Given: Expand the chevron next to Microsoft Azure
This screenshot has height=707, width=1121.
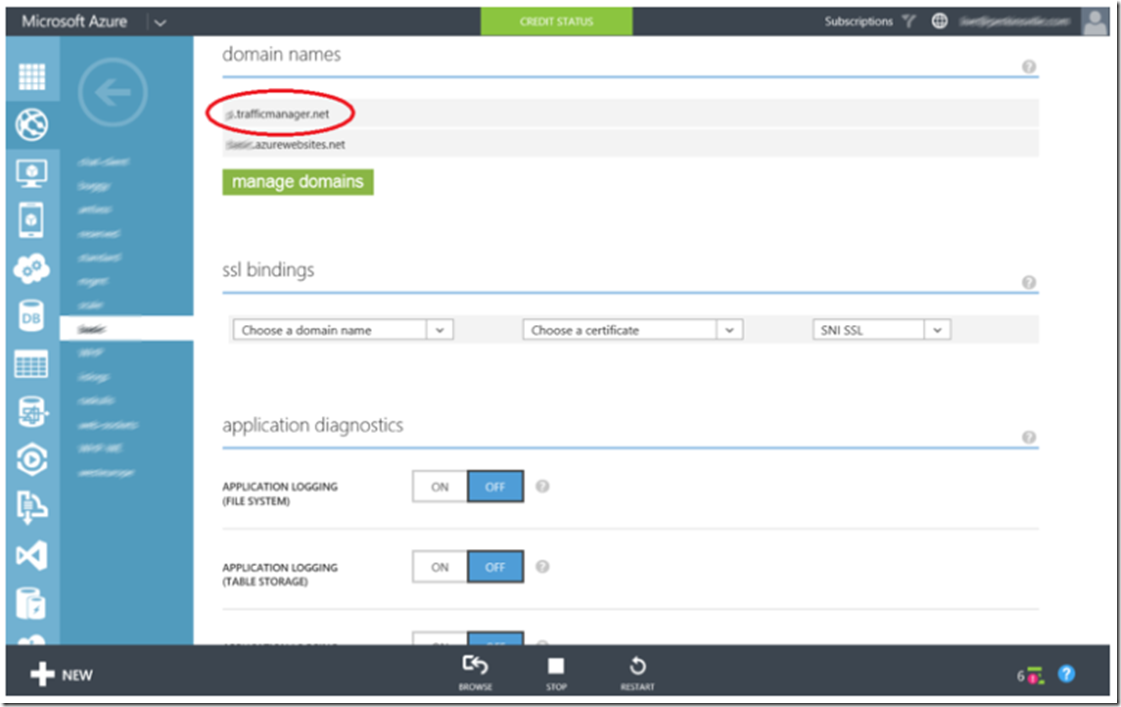Looking at the screenshot, I should pos(160,22).
